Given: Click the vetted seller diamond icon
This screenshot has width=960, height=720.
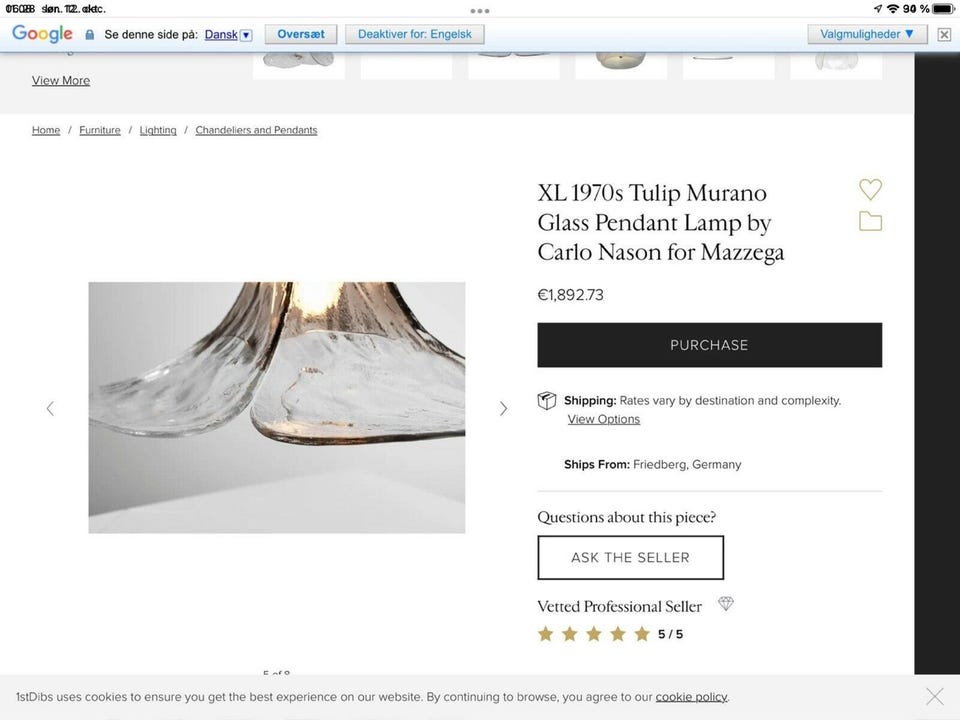Looking at the screenshot, I should (x=726, y=604).
